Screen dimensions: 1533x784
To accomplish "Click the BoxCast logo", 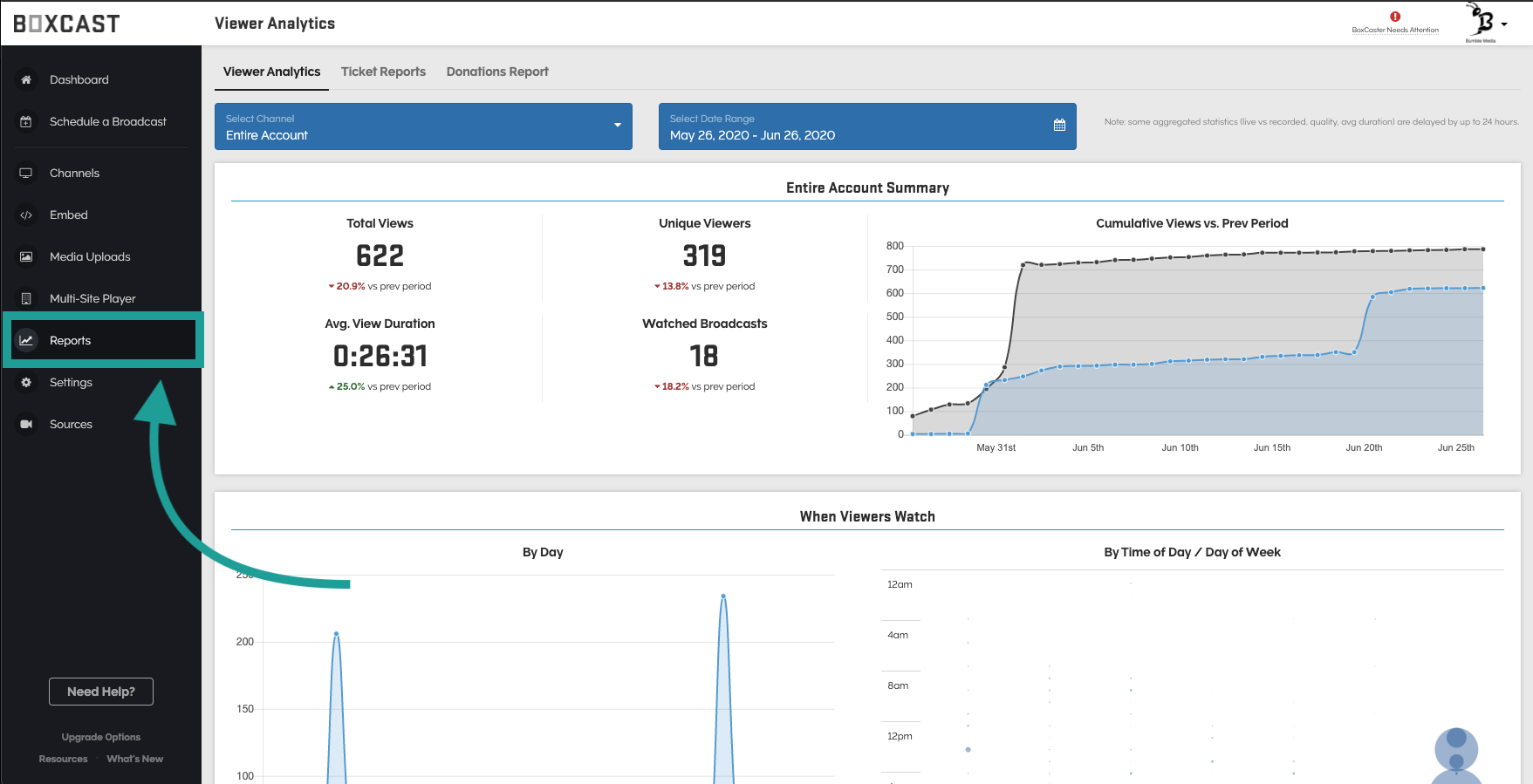I will [x=66, y=24].
